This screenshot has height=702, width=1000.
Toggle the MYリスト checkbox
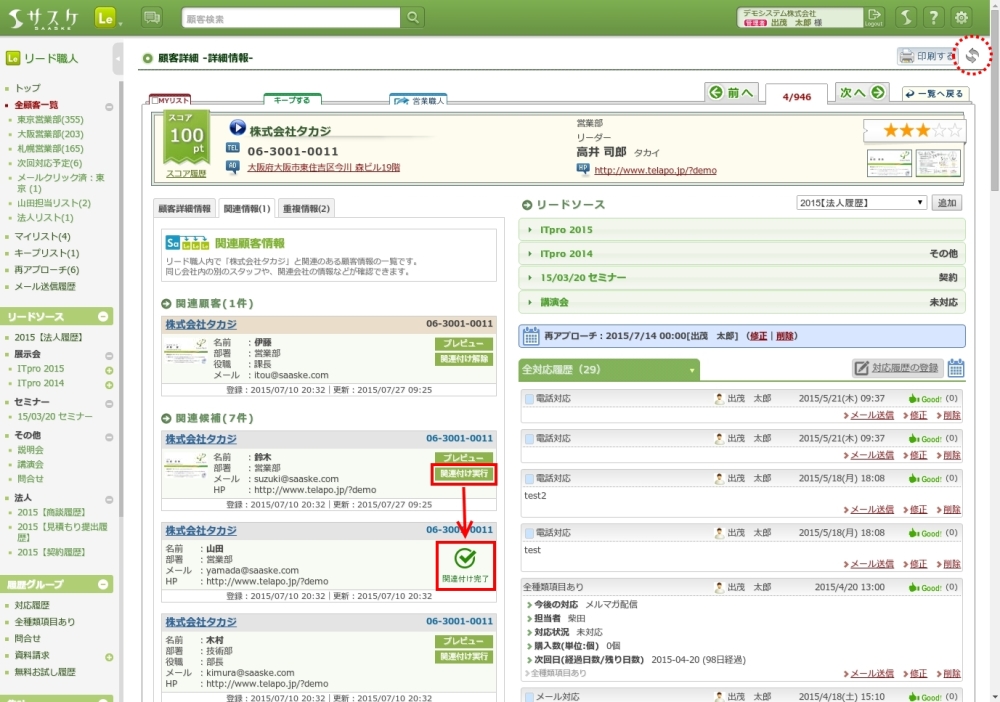156,100
